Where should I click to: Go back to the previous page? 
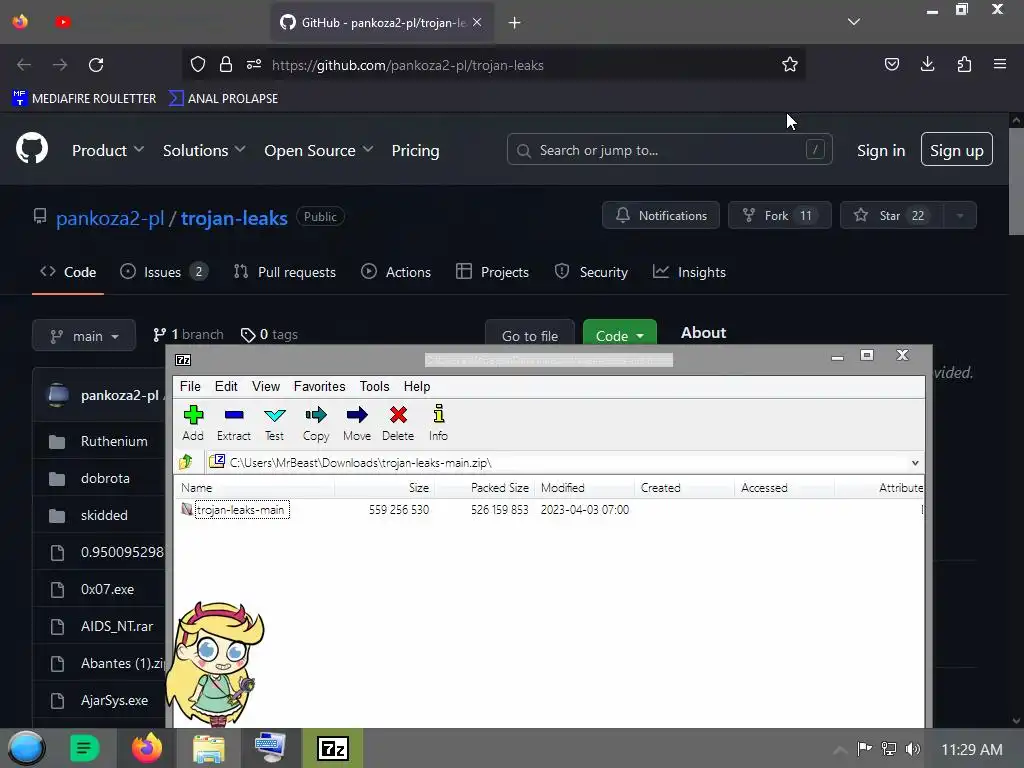pyautogui.click(x=24, y=65)
